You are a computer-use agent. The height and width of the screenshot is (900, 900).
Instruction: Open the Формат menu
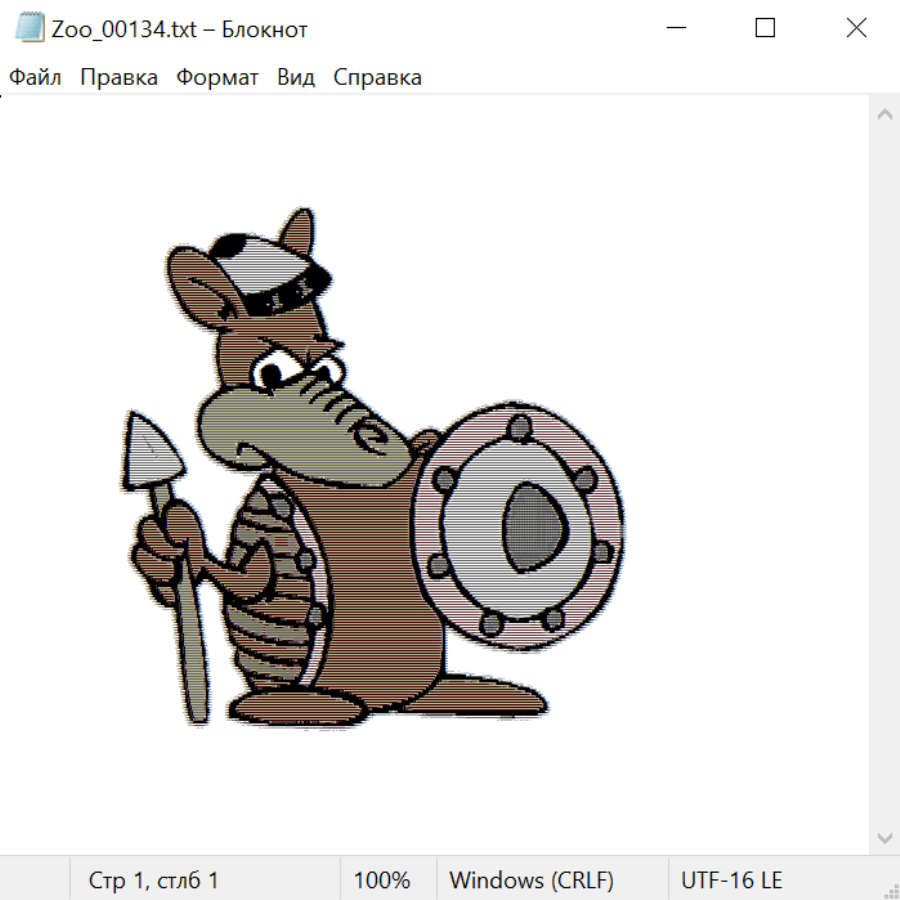217,78
